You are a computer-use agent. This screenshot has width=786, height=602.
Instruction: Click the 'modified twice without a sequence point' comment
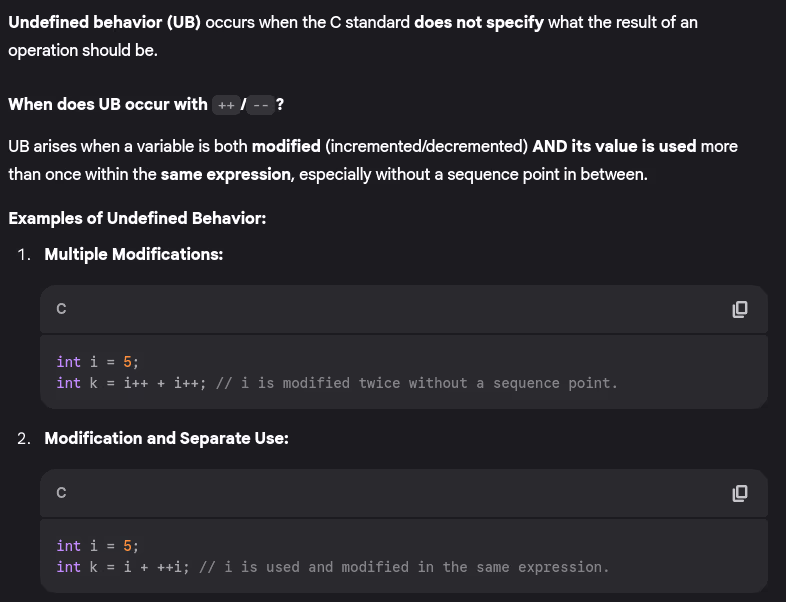[417, 383]
